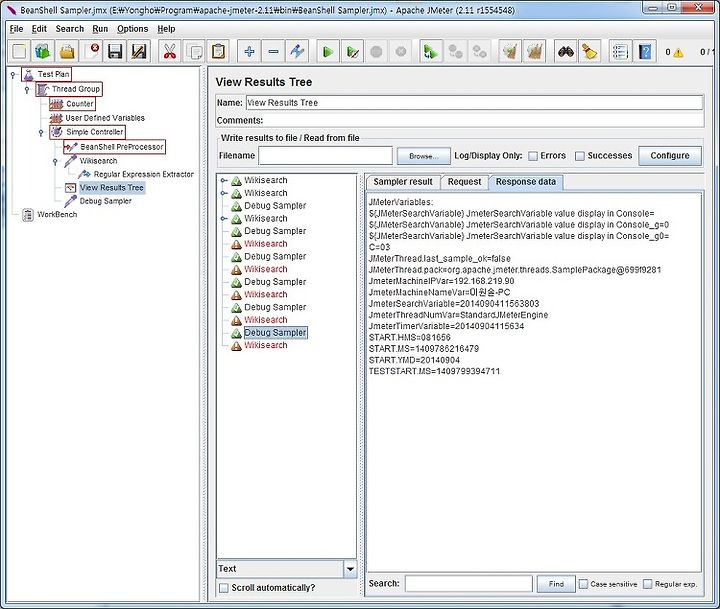Click into the Name text field
This screenshot has height=609, width=720.
pyautogui.click(x=474, y=103)
